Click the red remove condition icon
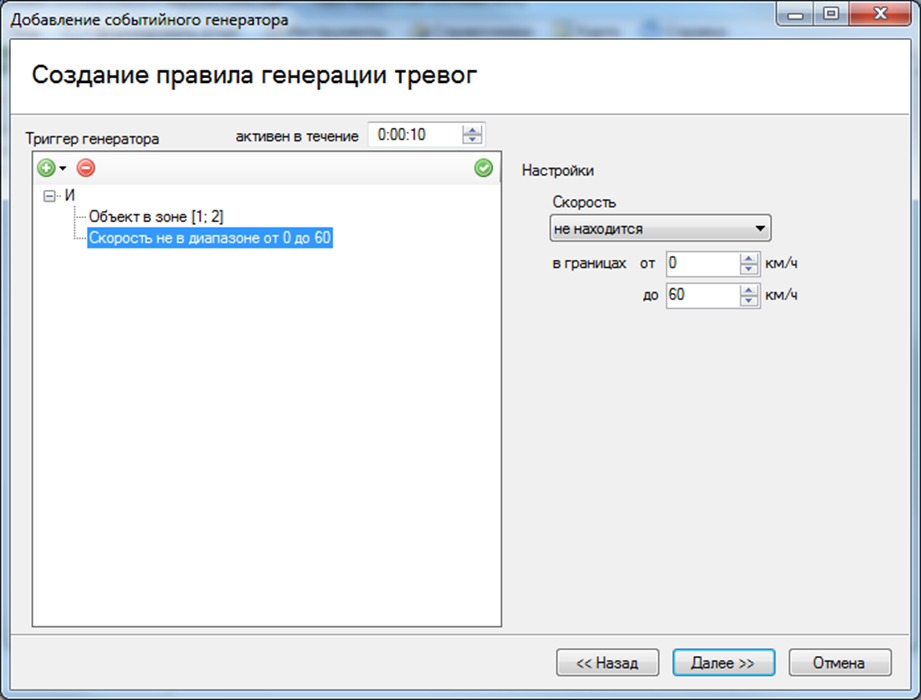The image size is (921, 700). coord(85,168)
